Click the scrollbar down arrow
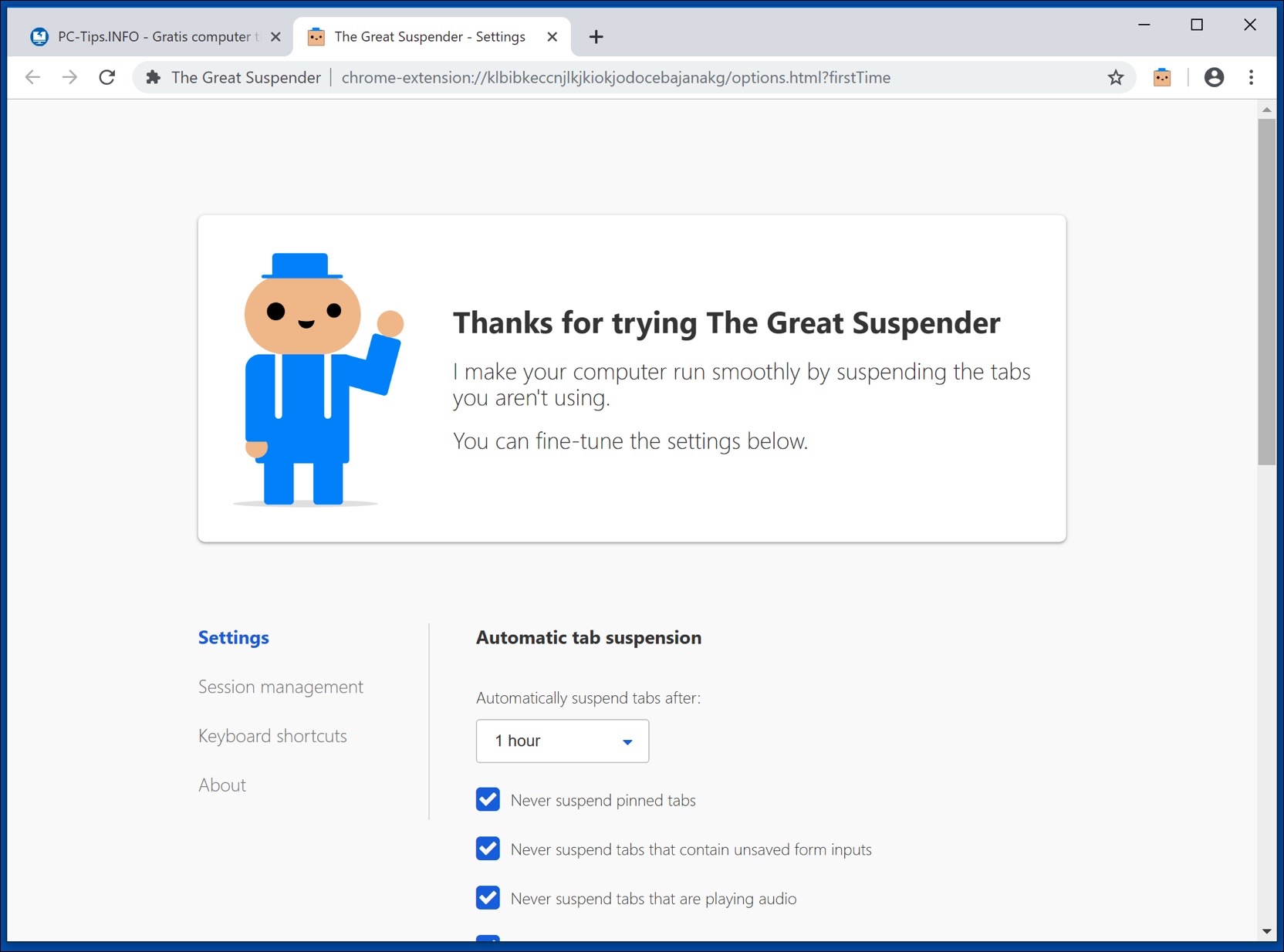Screen dimensions: 1284x952 [1266, 931]
